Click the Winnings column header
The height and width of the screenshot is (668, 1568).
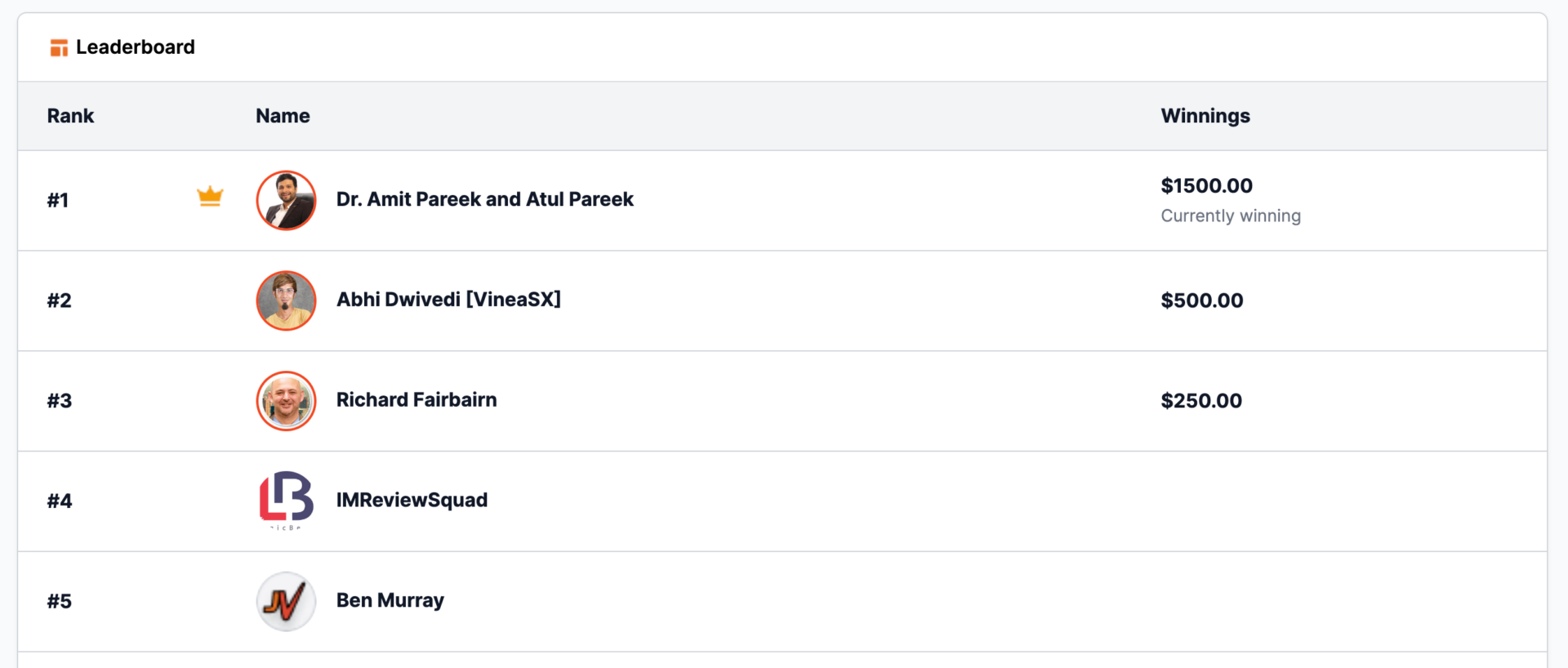[x=1205, y=116]
